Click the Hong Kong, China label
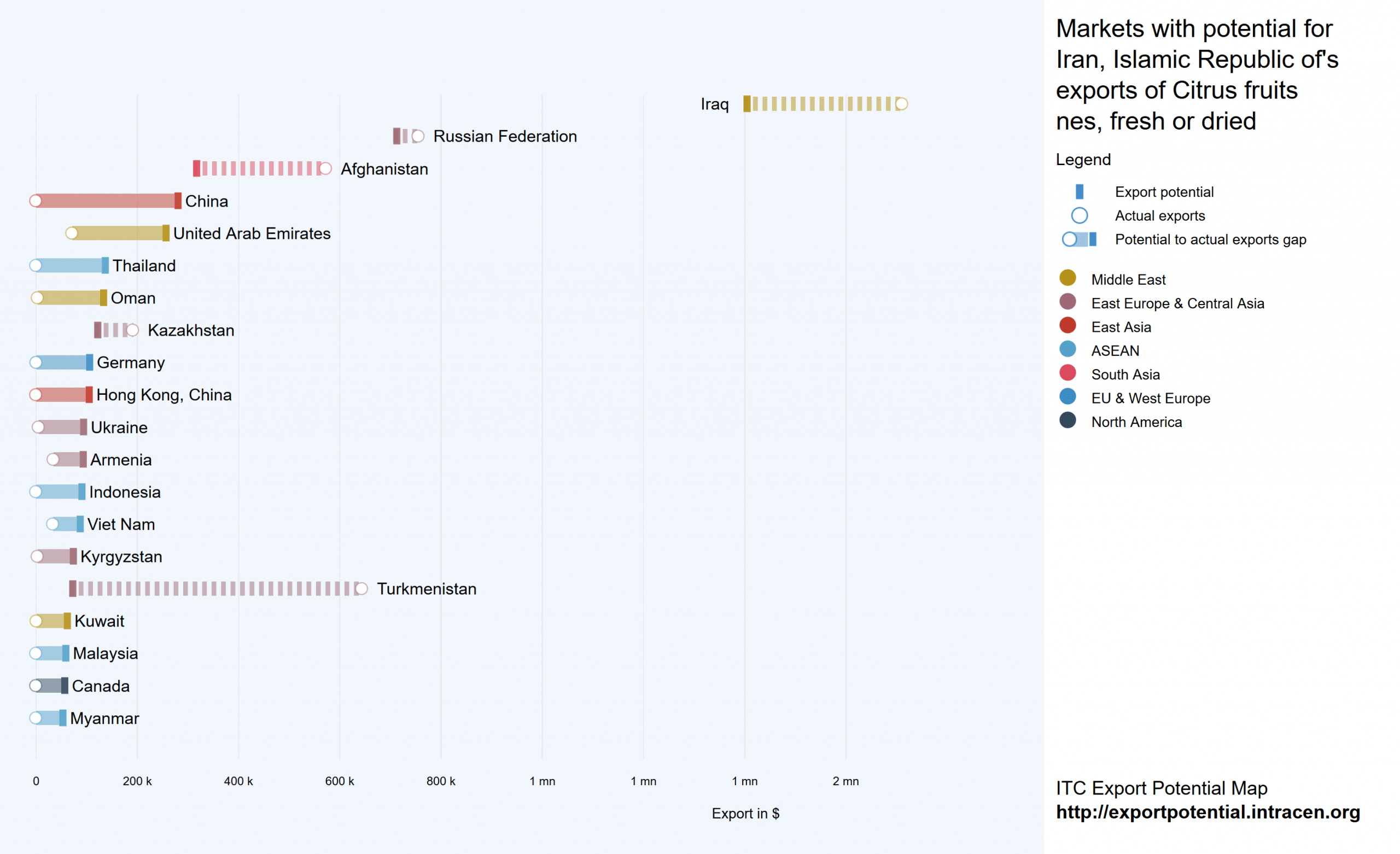The width and height of the screenshot is (1400, 854). point(164,395)
